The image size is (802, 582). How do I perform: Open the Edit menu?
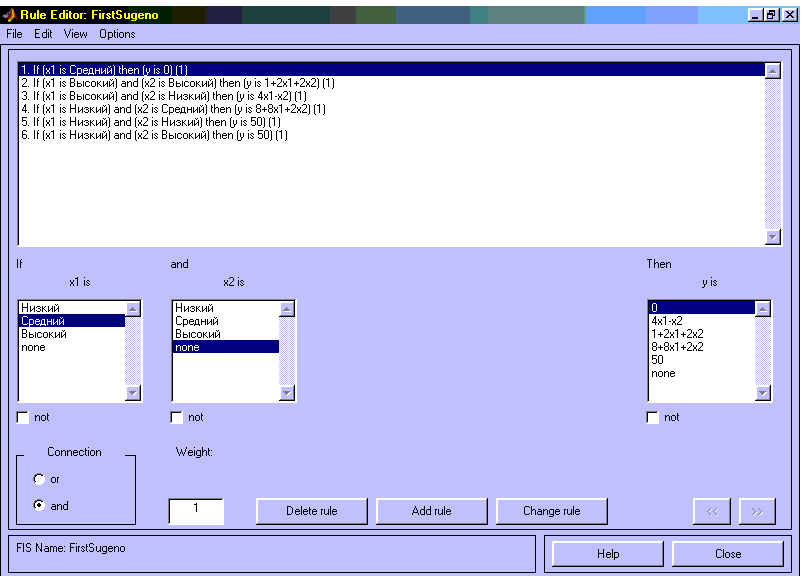click(x=43, y=34)
